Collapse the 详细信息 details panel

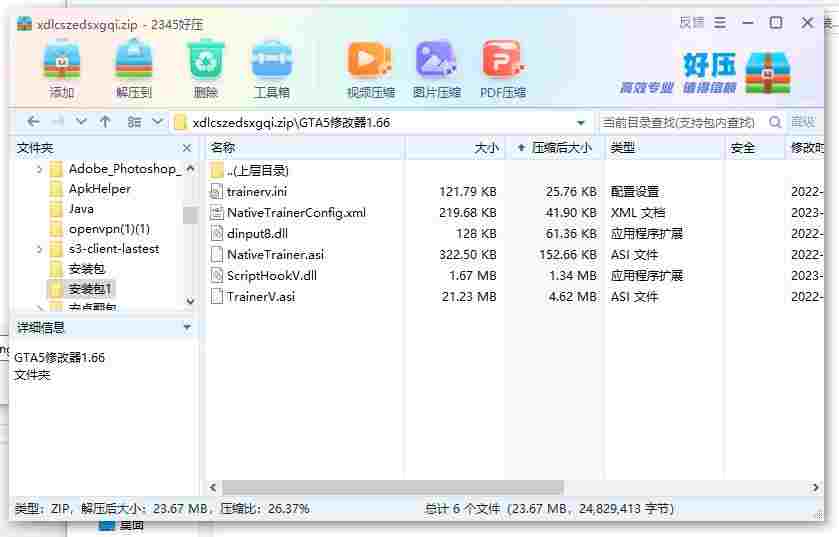(187, 327)
